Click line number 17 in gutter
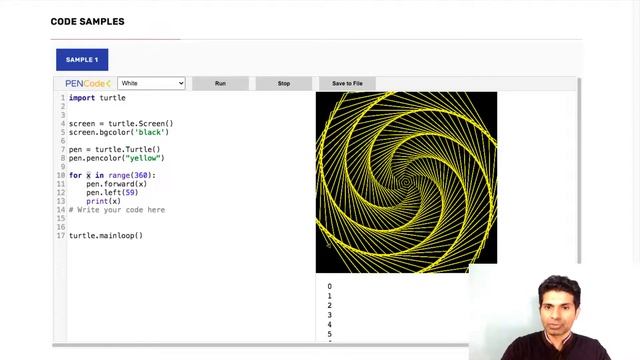Screen dimensions: 640x360 click(x=61, y=236)
